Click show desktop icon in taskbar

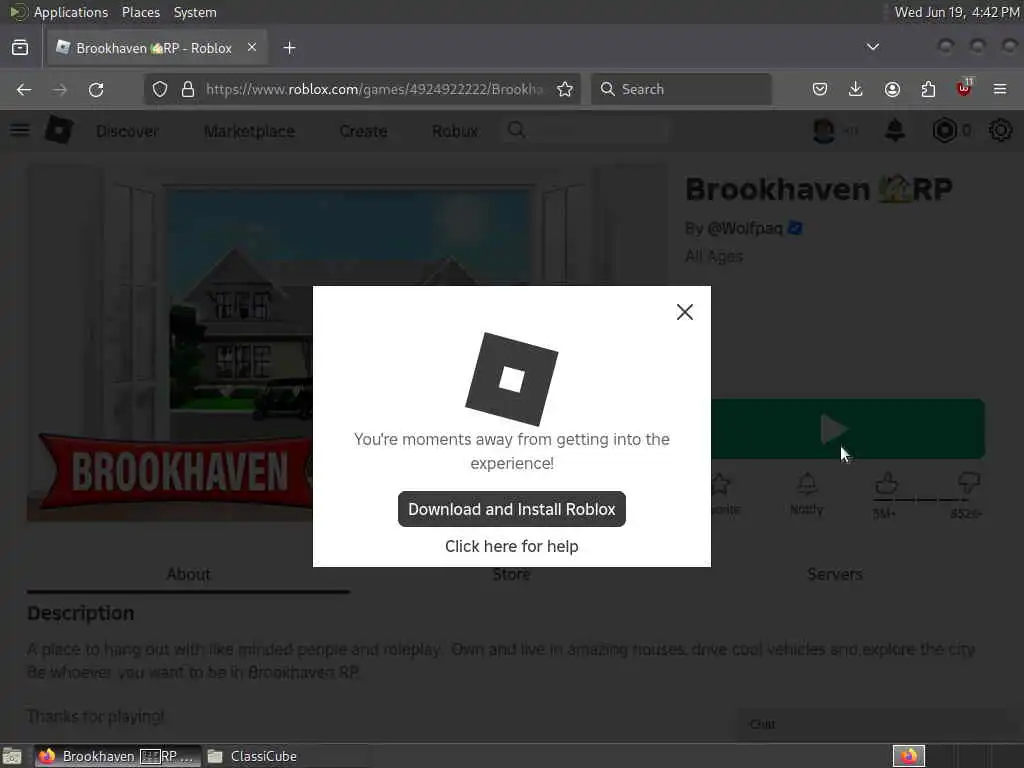click(12, 756)
